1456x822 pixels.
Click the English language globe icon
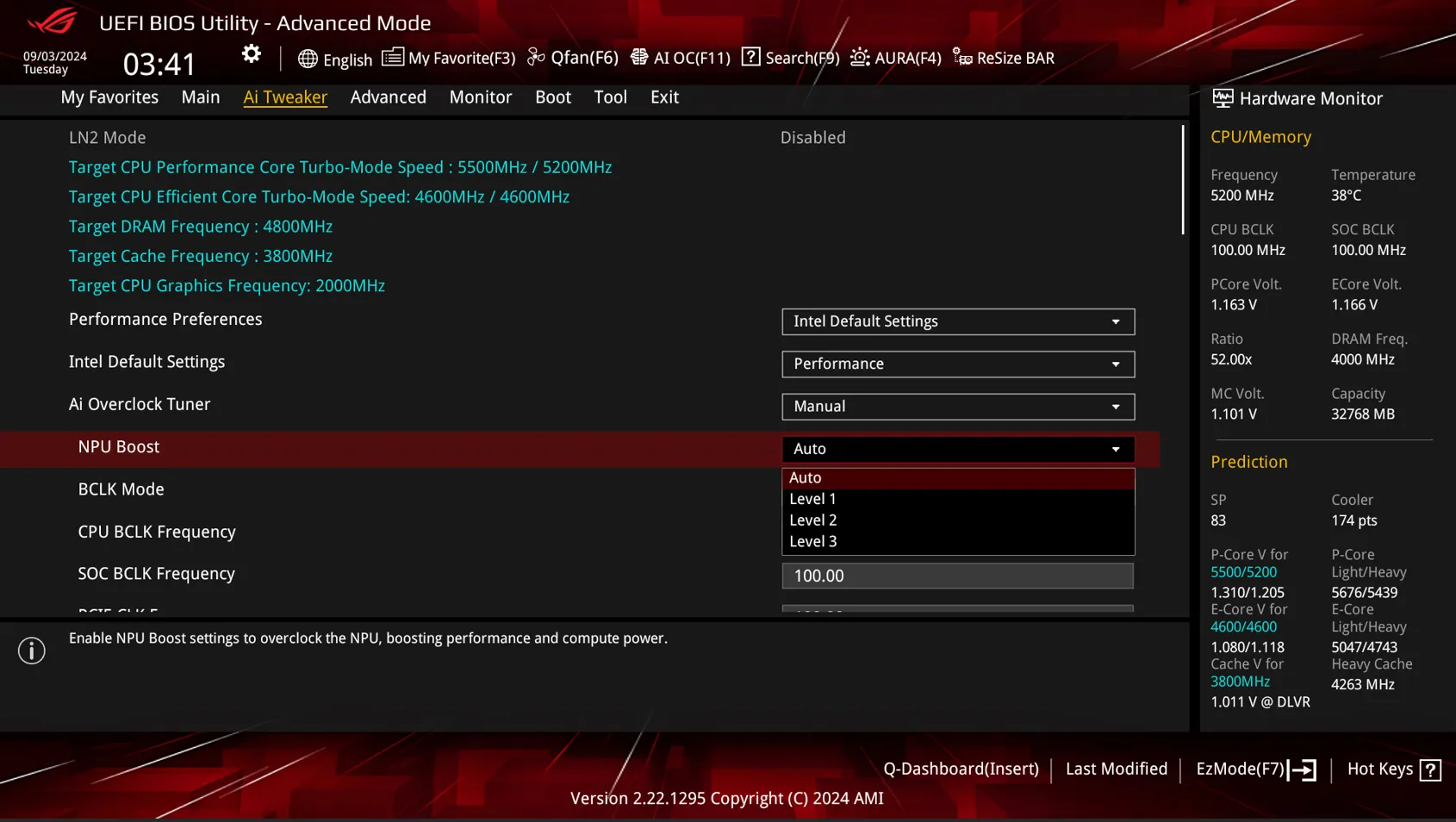(308, 59)
